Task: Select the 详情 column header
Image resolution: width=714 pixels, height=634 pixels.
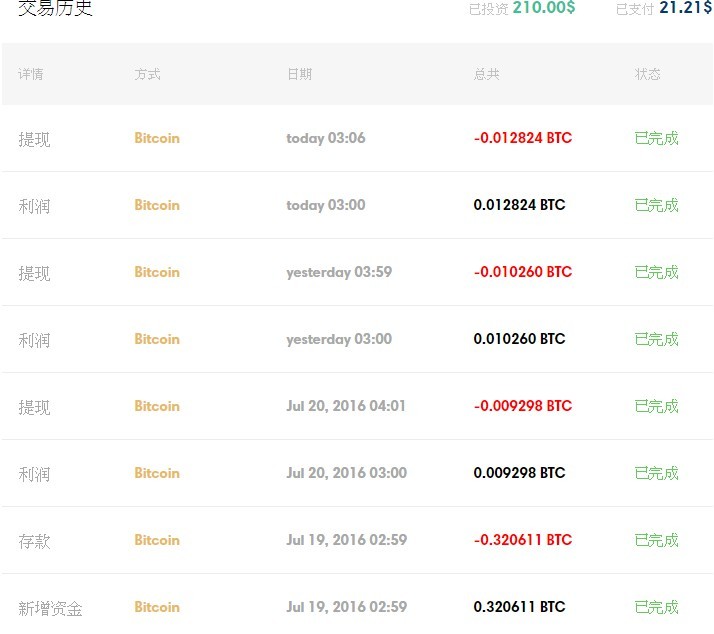Action: [x=31, y=74]
